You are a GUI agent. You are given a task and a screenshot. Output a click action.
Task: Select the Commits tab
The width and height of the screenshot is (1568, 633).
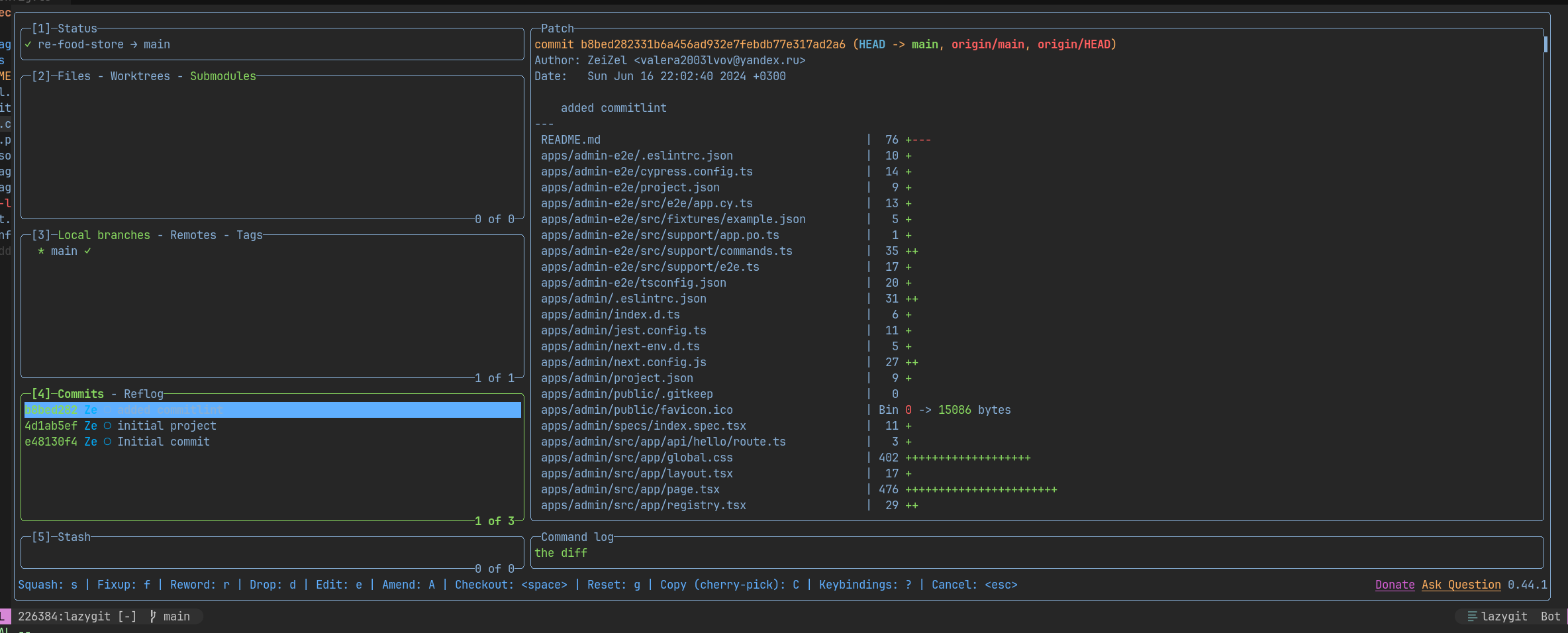(81, 394)
